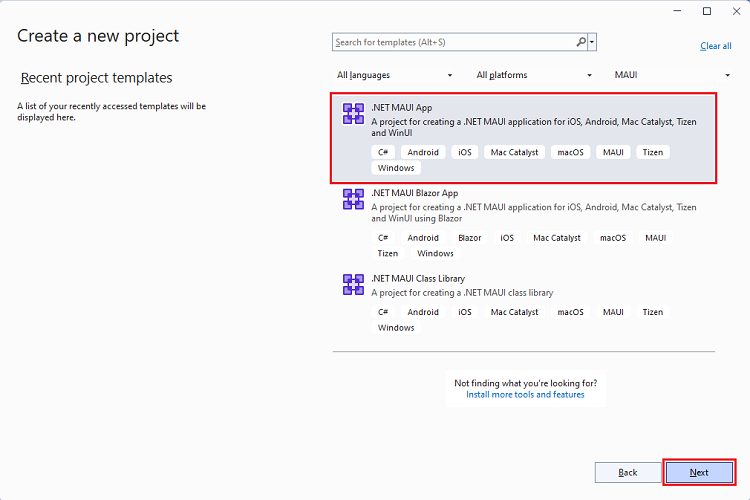Click the Mac Catalyst tag under .NET MAUI App
The height and width of the screenshot is (500, 750).
coord(514,153)
